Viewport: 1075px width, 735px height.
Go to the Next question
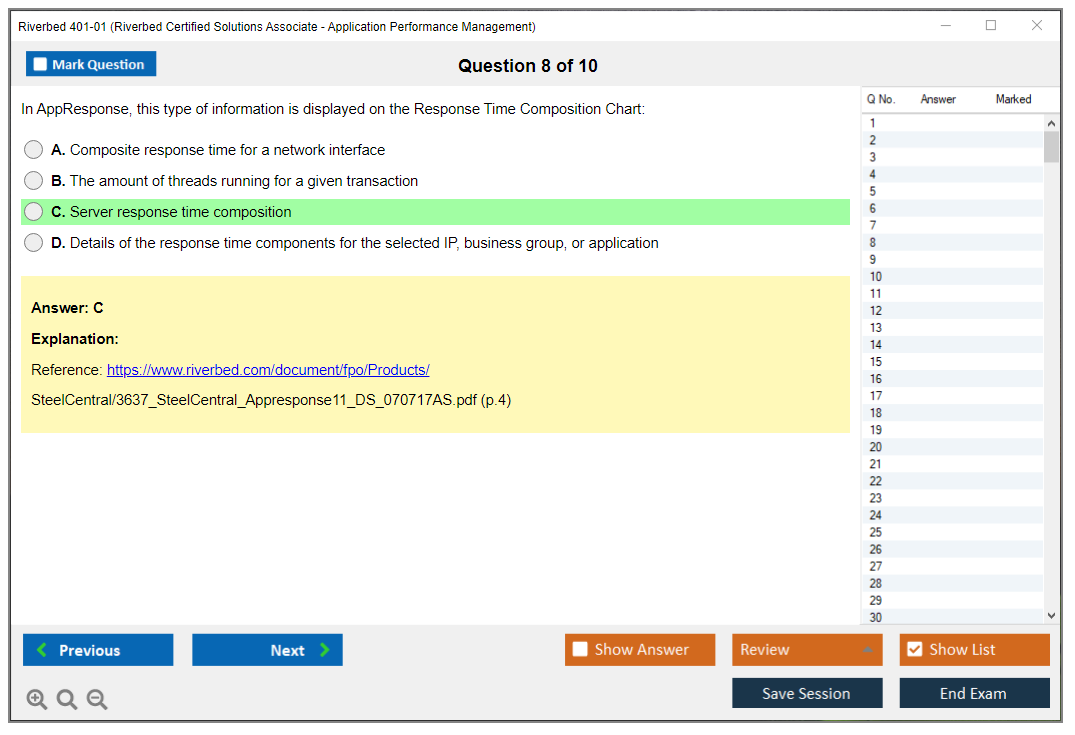267,650
